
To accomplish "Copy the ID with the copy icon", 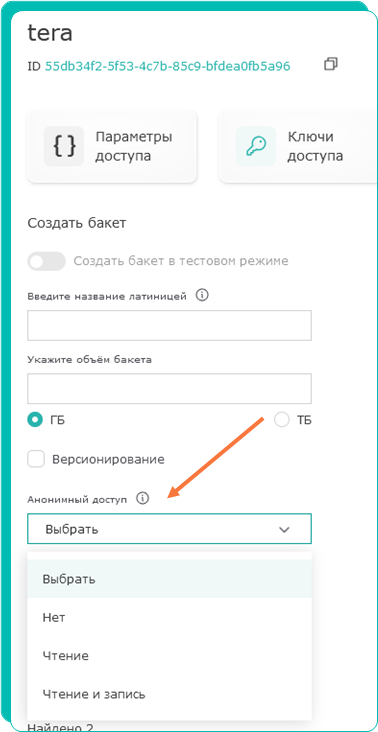I will pyautogui.click(x=331, y=64).
